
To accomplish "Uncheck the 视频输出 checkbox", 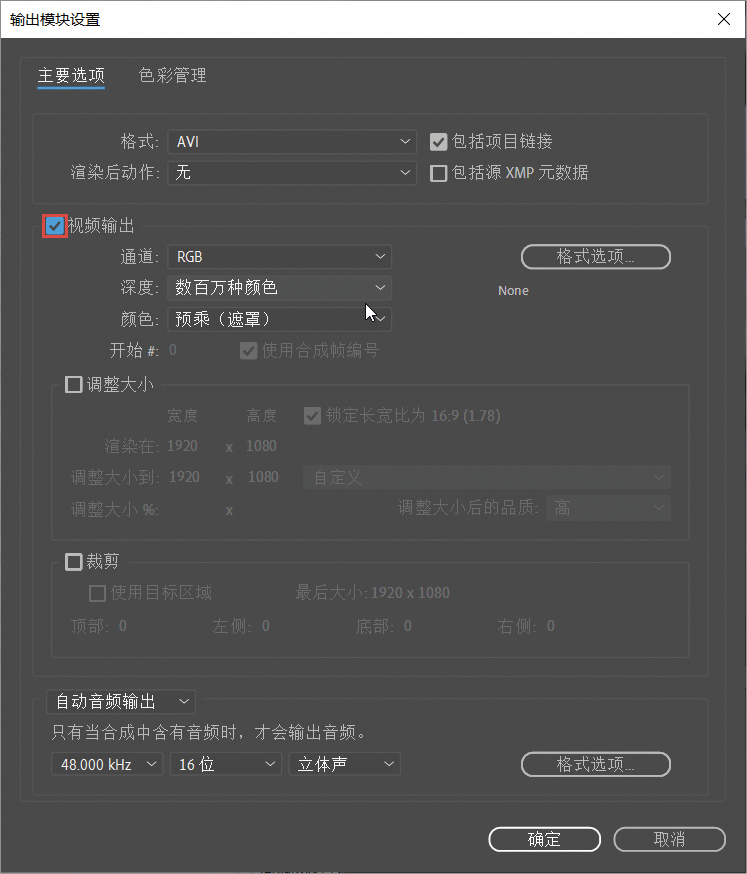I will 55,226.
